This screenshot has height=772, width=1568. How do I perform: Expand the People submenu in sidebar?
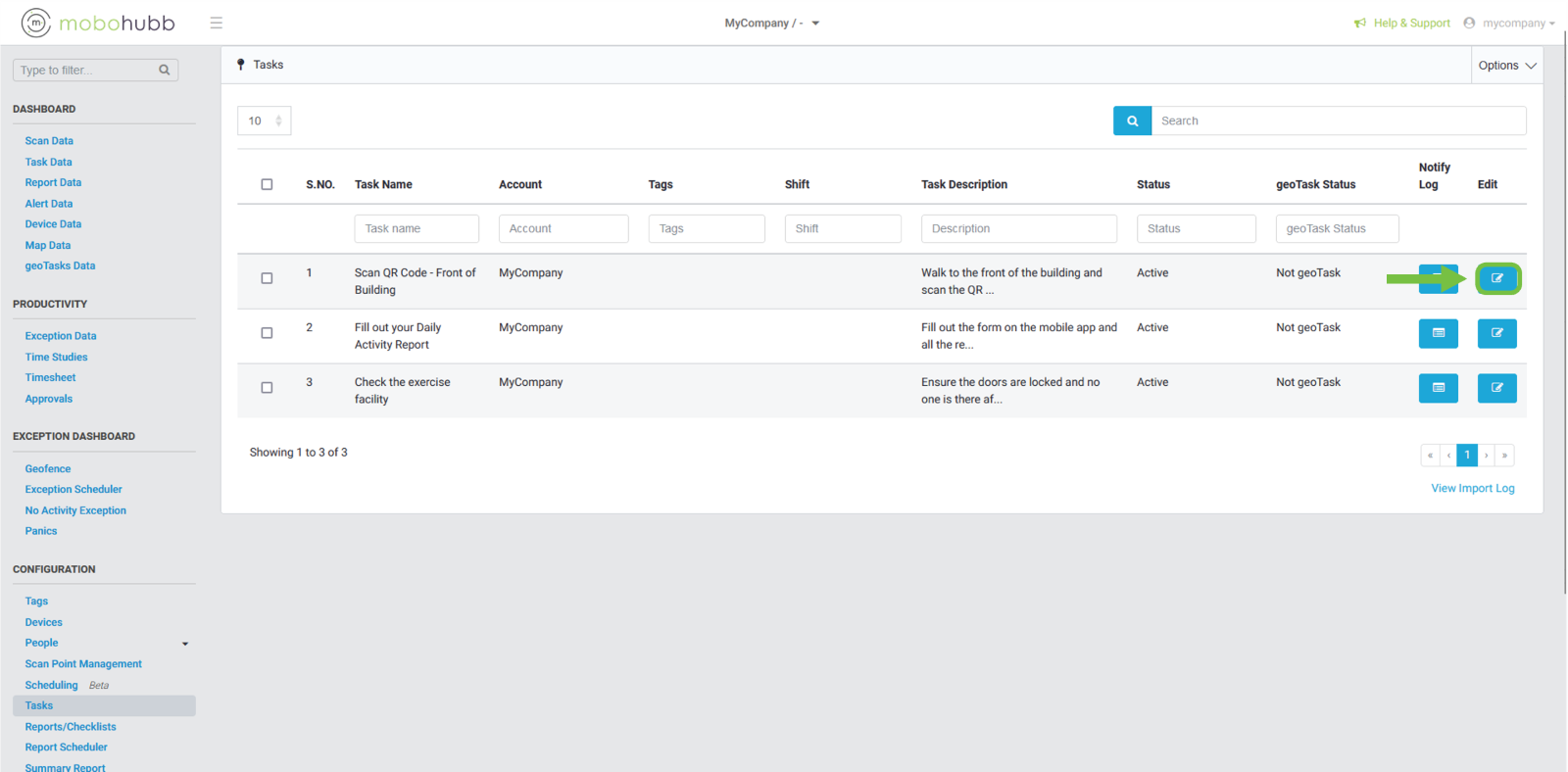coord(185,644)
